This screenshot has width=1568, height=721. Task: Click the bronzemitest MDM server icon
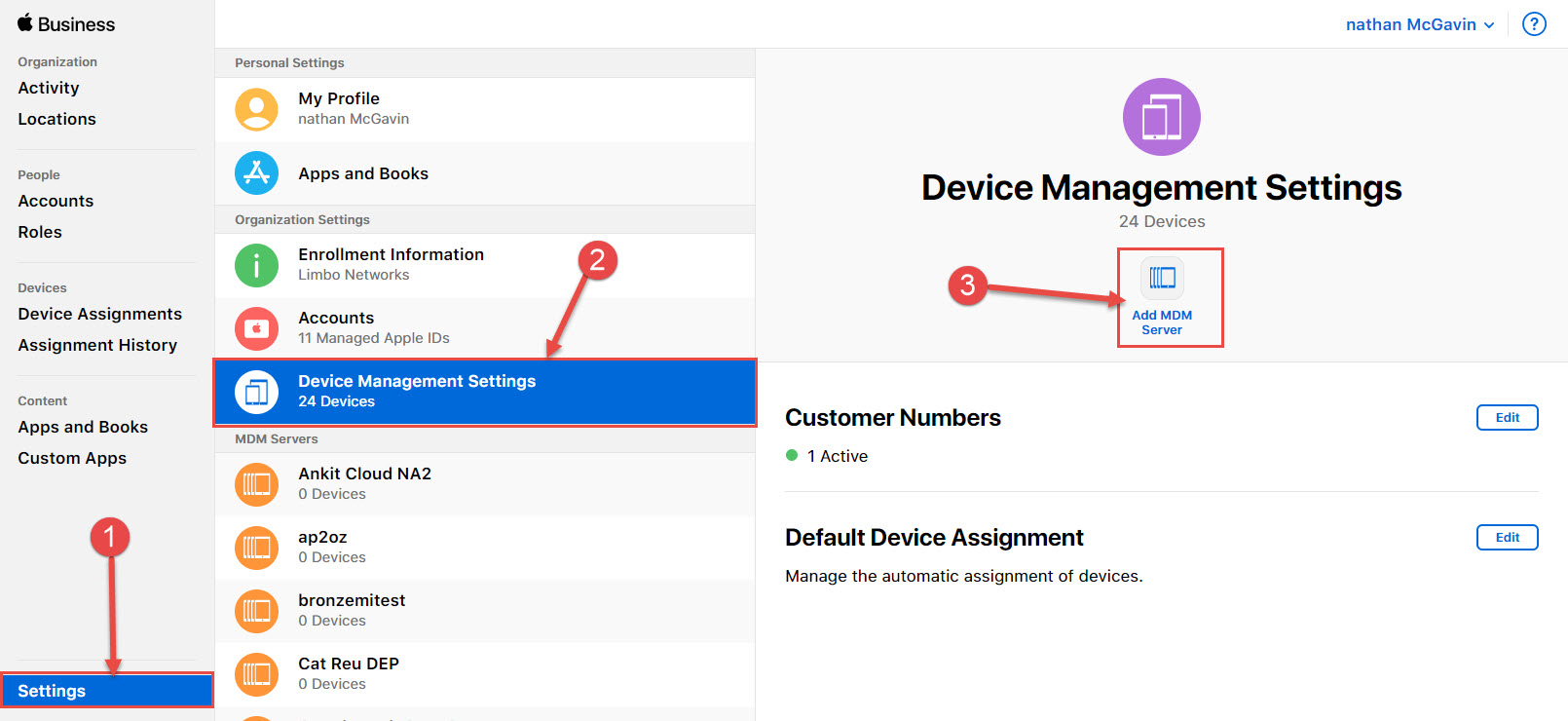[256, 611]
